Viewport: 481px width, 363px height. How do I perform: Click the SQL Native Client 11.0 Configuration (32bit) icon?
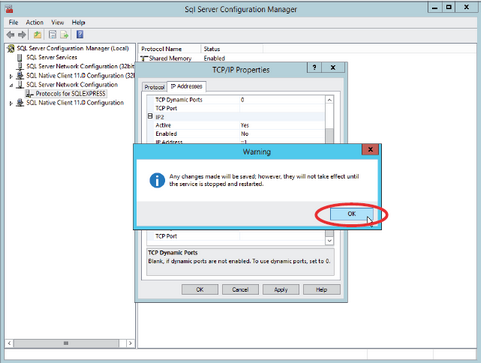click(x=20, y=76)
